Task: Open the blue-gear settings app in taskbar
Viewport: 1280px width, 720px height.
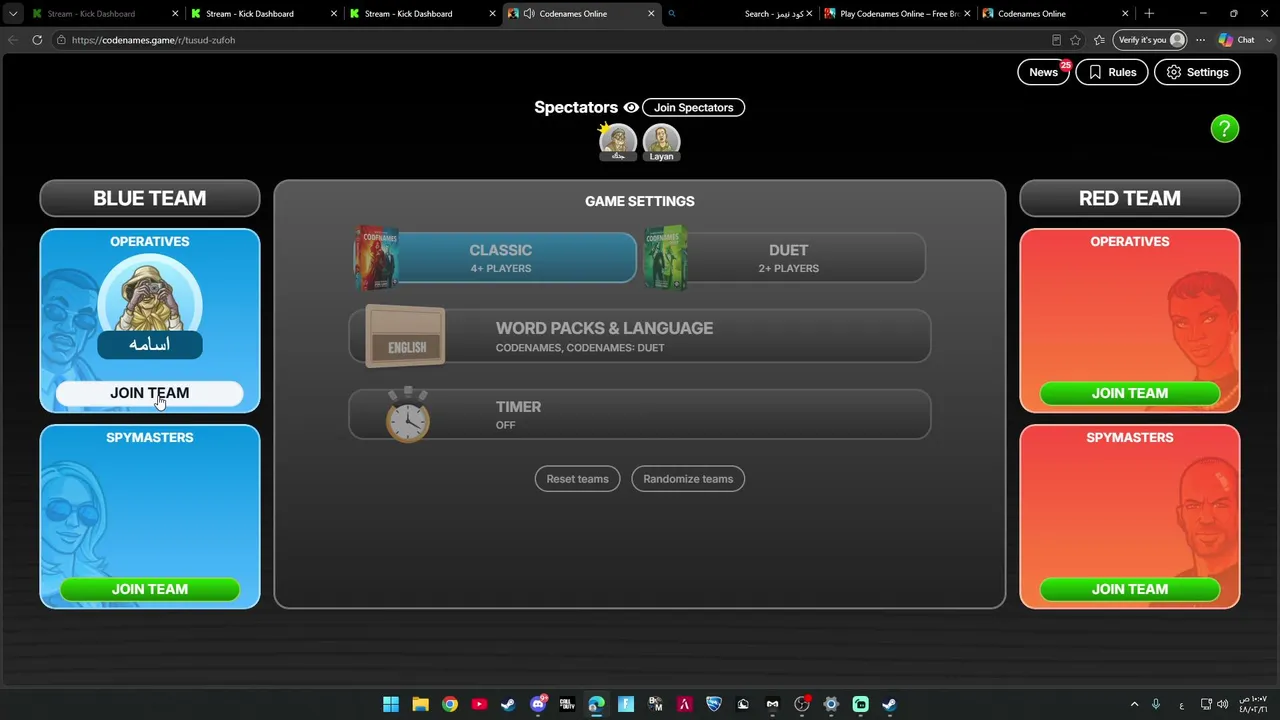Action: click(x=831, y=704)
